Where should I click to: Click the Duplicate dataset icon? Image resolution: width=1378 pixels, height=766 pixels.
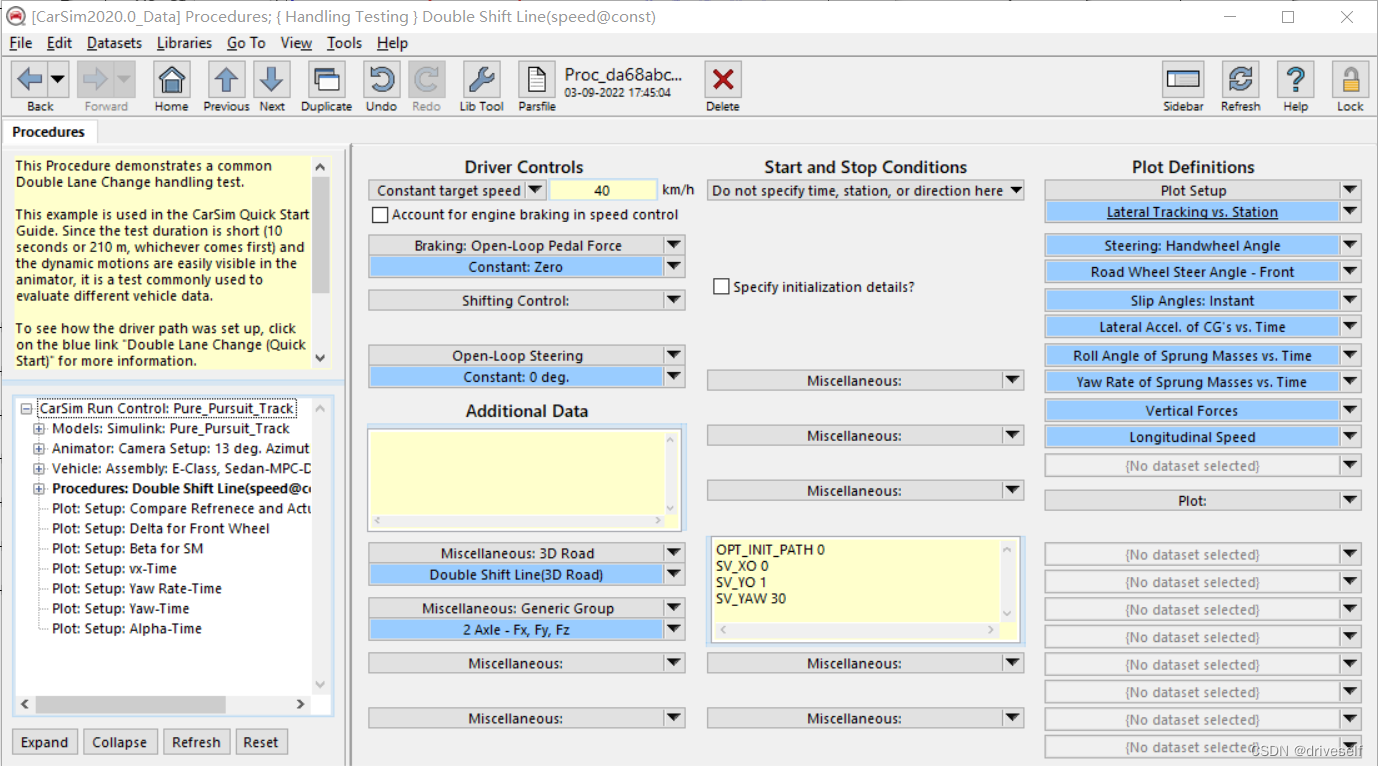coord(326,80)
